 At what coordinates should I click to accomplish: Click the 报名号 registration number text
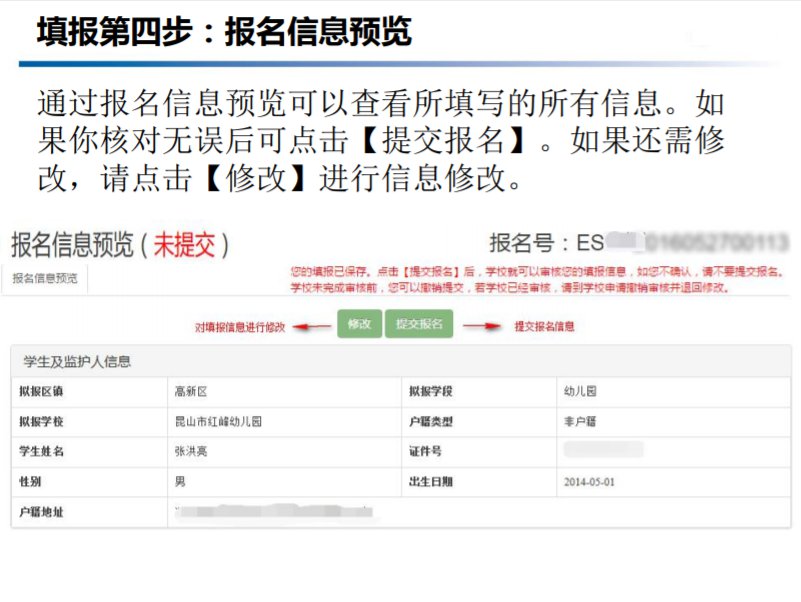[639, 243]
